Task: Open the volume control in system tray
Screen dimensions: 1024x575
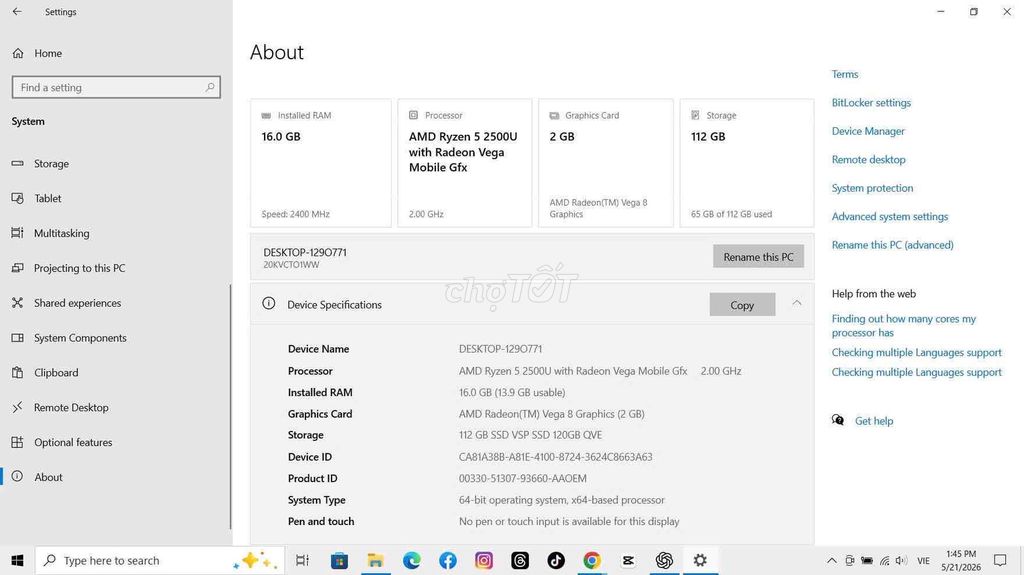Action: (901, 561)
